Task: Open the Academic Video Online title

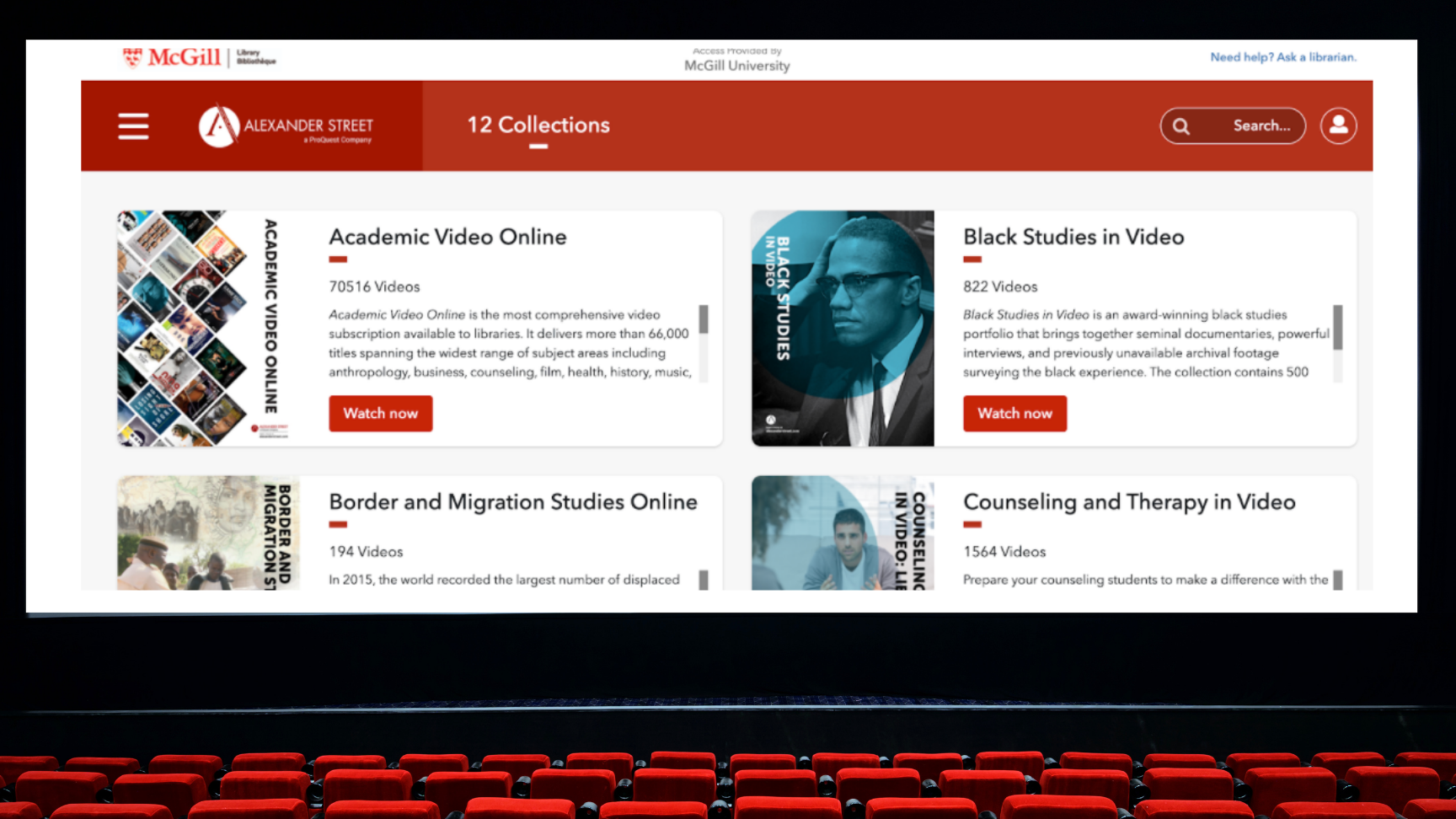Action: coord(447,237)
